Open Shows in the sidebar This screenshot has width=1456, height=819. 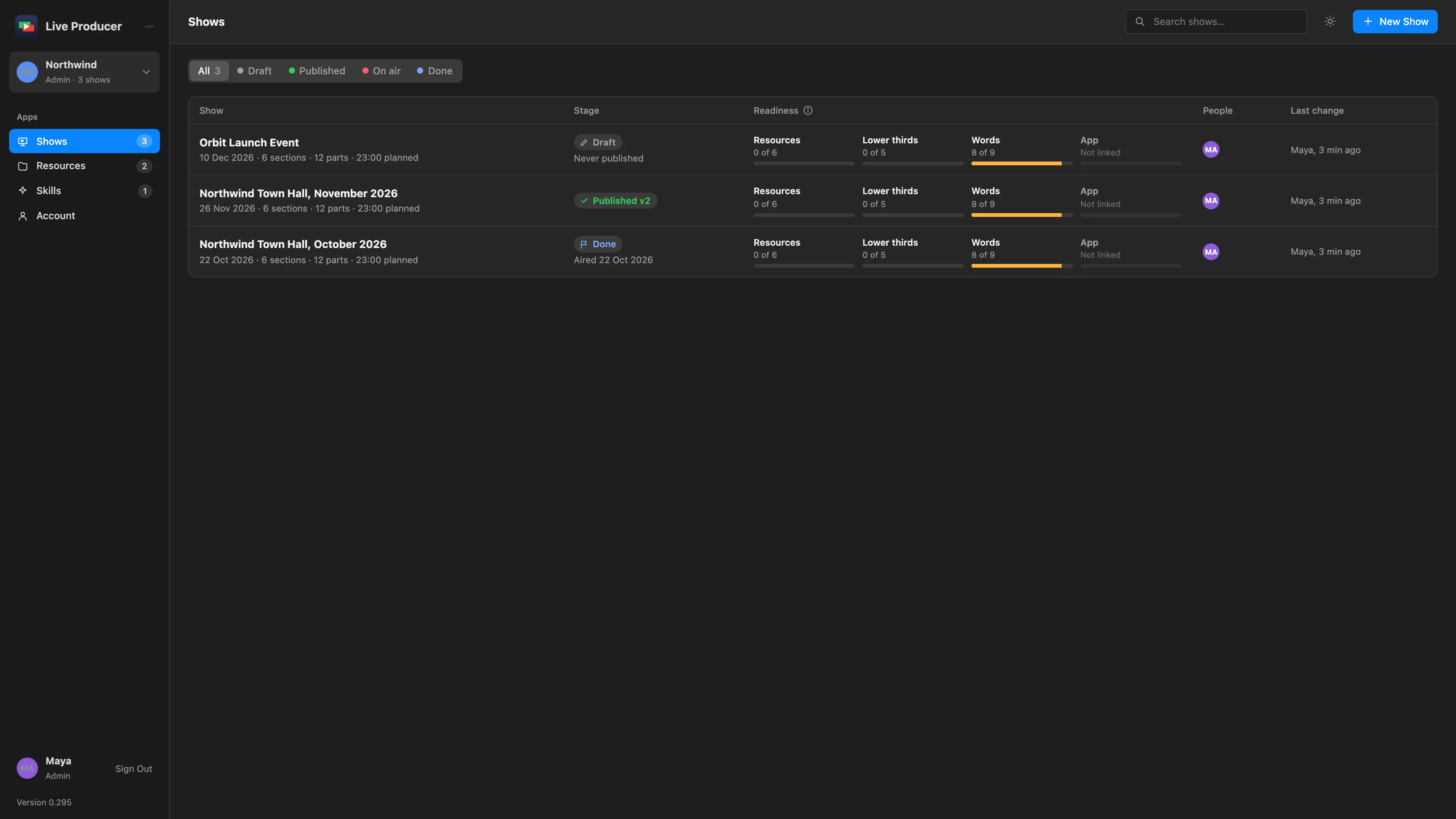pos(84,141)
